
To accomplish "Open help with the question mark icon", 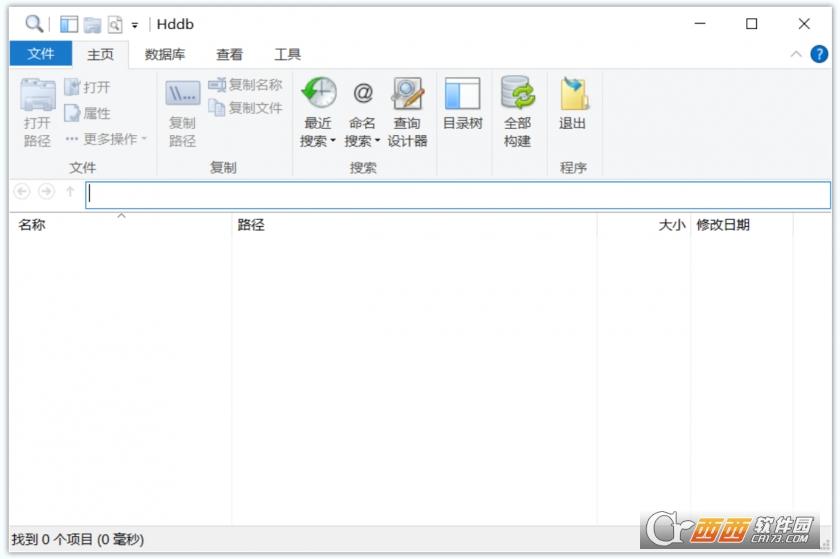I will pyautogui.click(x=819, y=54).
